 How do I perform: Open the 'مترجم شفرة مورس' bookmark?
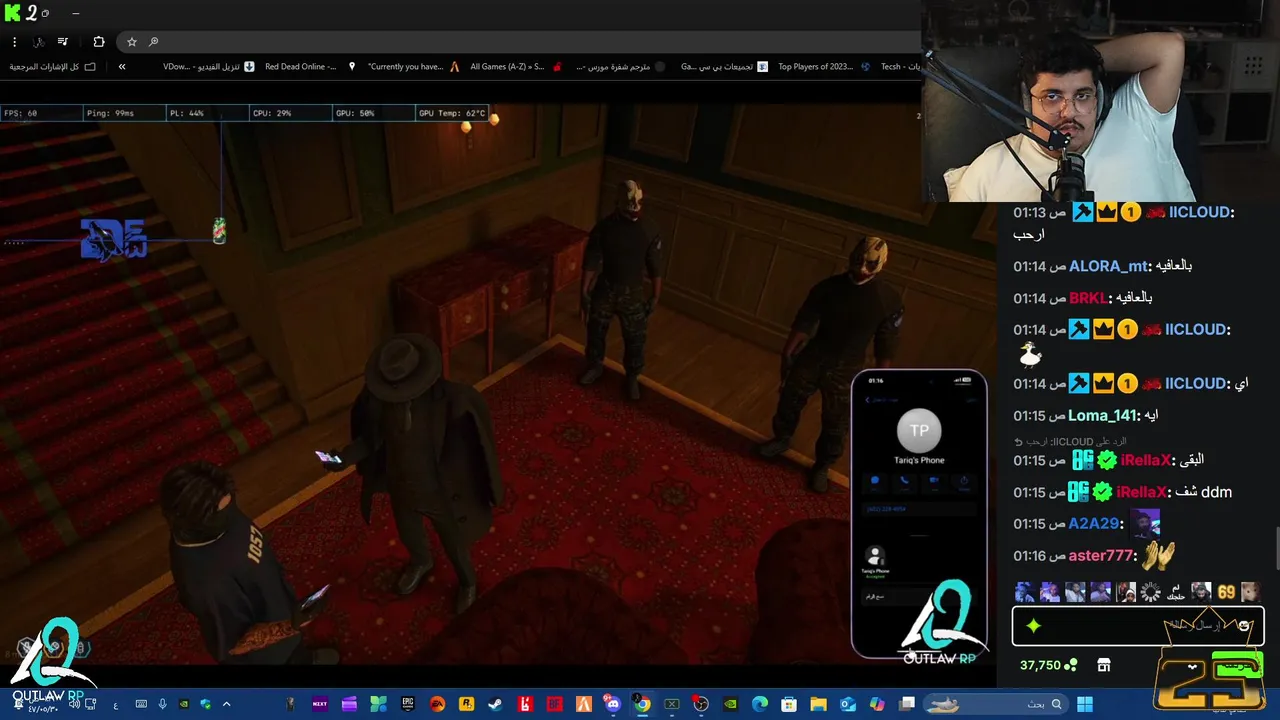[620, 67]
